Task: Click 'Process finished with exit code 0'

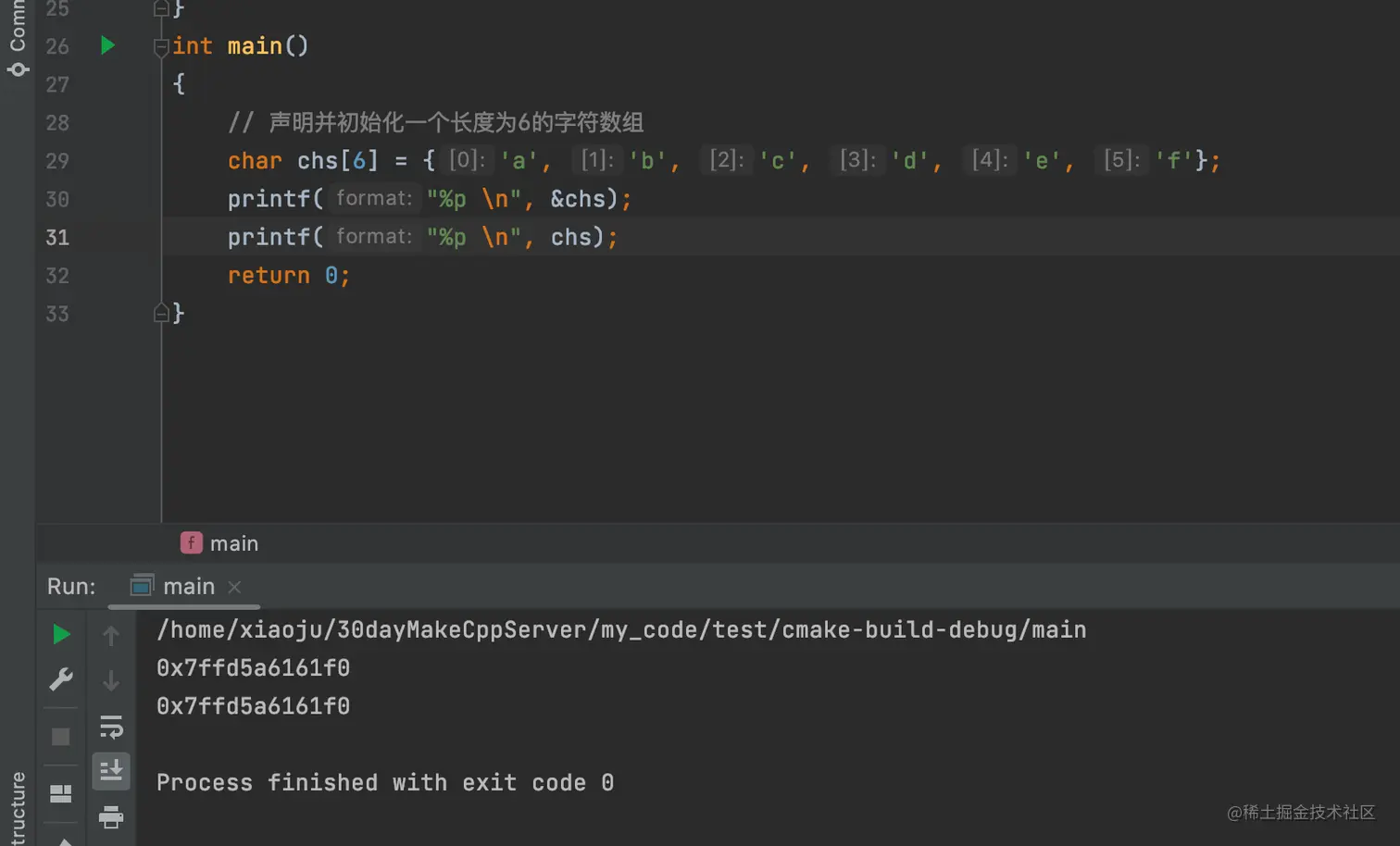Action: tap(385, 782)
